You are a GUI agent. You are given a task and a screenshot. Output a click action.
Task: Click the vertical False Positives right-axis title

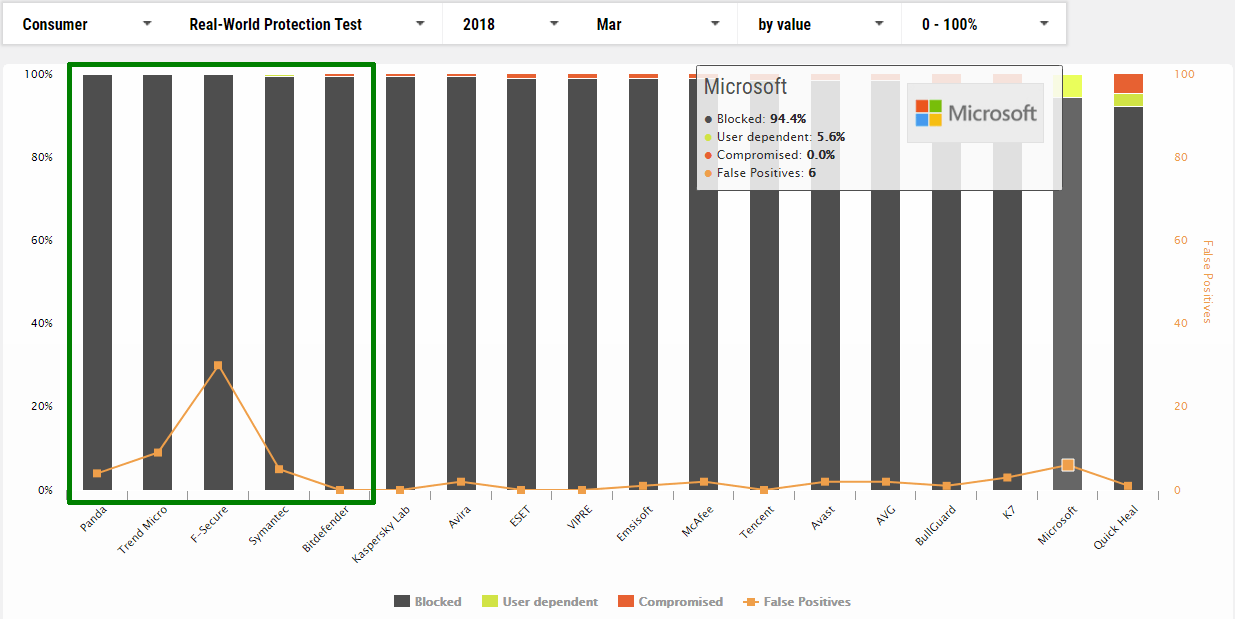point(1207,282)
